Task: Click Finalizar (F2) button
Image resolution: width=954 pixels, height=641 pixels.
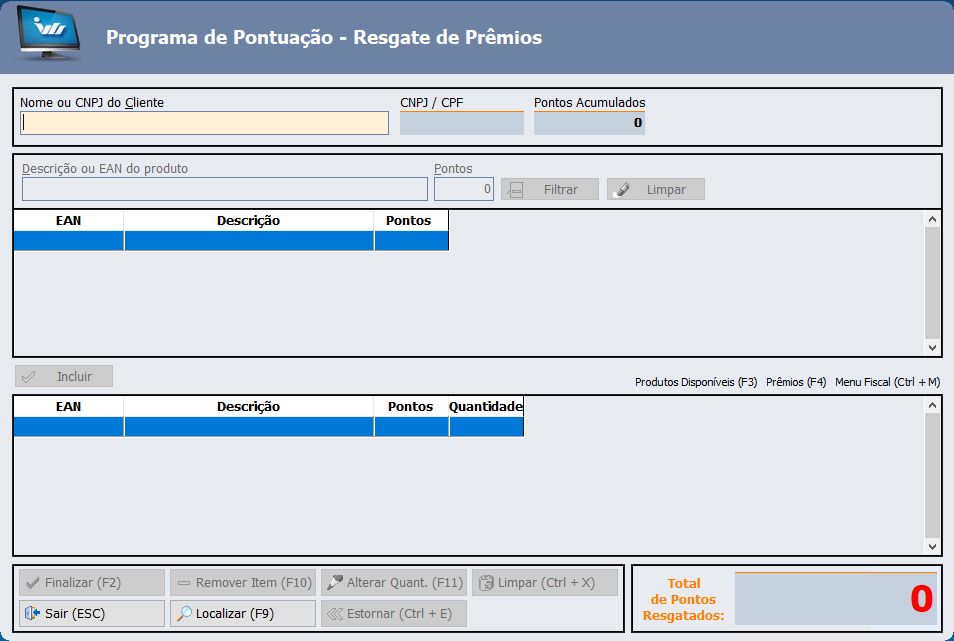Action: pyautogui.click(x=91, y=582)
